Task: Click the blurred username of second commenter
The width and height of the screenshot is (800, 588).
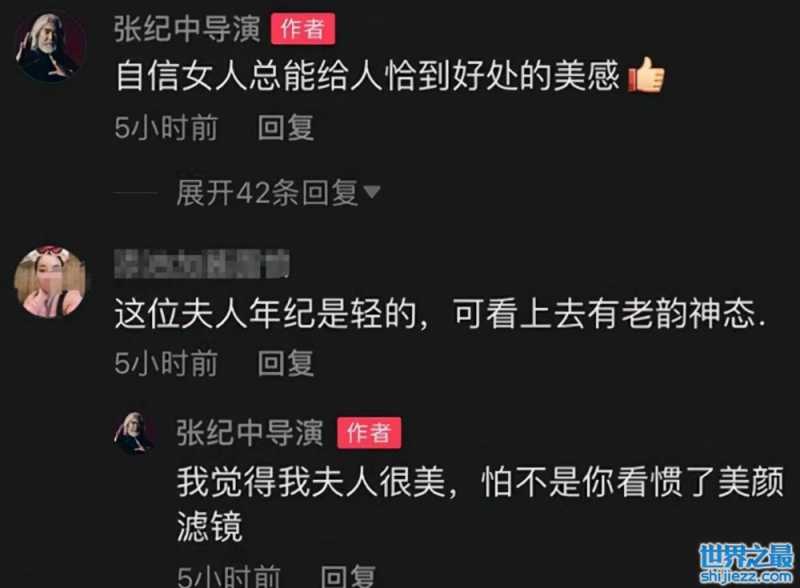Action: [202, 264]
